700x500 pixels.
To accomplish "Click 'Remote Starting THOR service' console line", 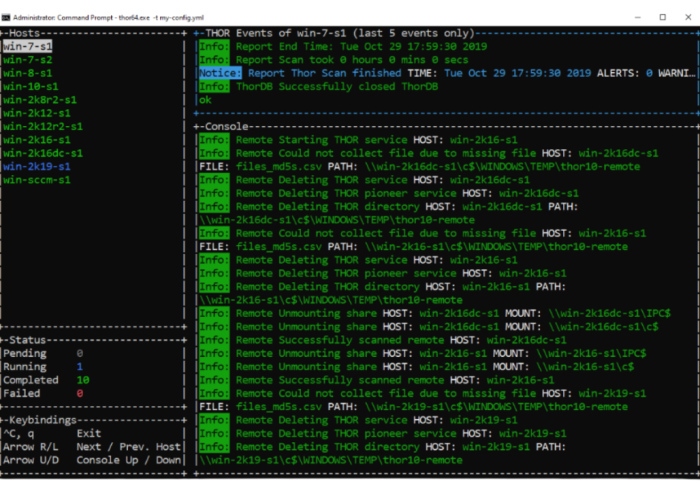I will [358, 140].
